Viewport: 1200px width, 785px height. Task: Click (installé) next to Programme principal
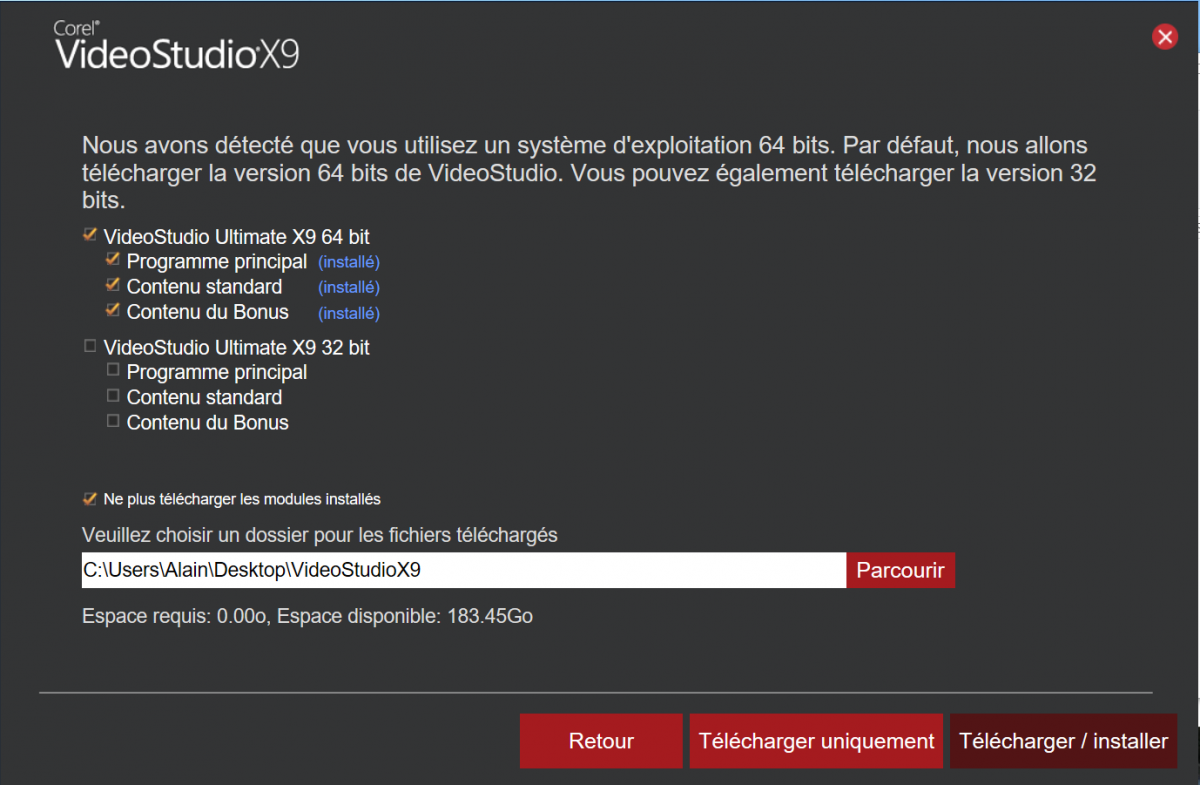[349, 263]
